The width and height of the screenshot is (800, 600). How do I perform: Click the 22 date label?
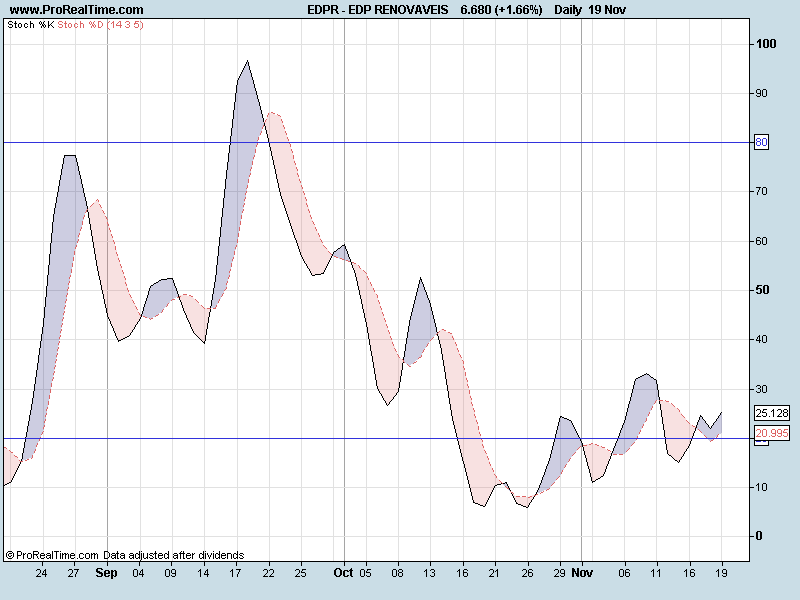pos(268,573)
